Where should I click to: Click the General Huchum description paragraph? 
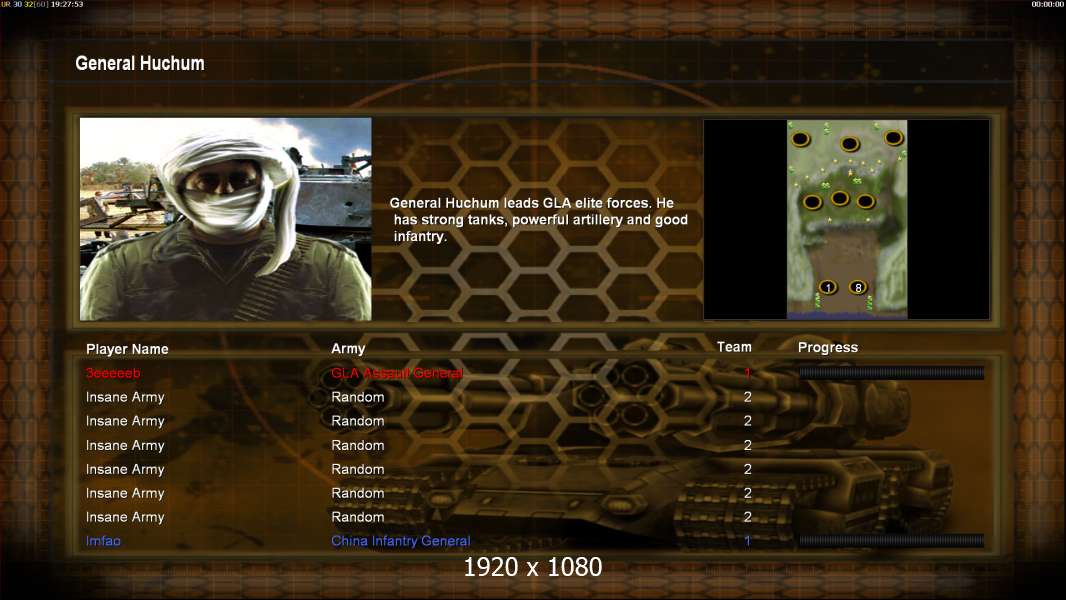[539, 219]
